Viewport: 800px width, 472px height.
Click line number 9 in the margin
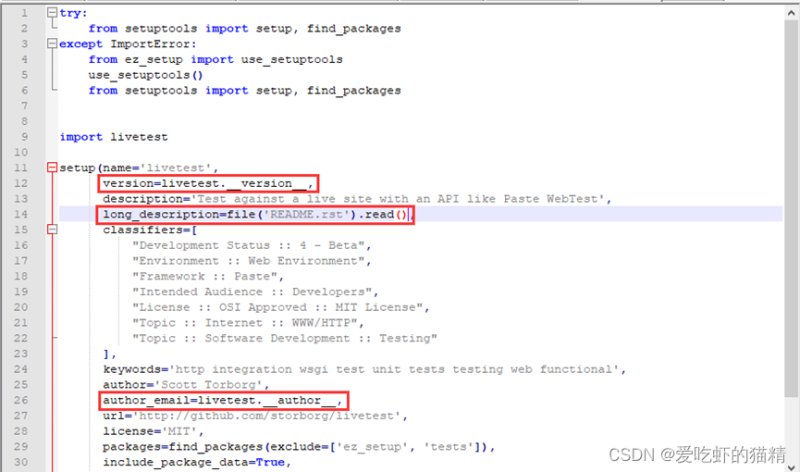point(24,137)
